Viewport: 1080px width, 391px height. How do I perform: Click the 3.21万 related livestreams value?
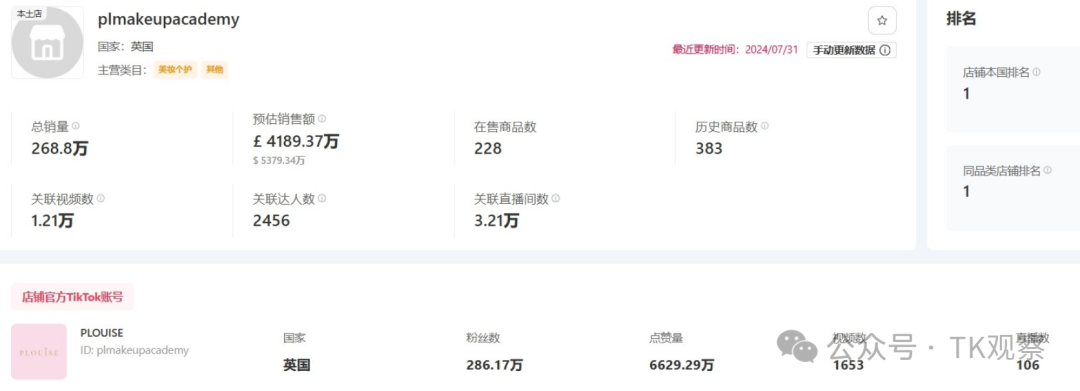tap(497, 220)
